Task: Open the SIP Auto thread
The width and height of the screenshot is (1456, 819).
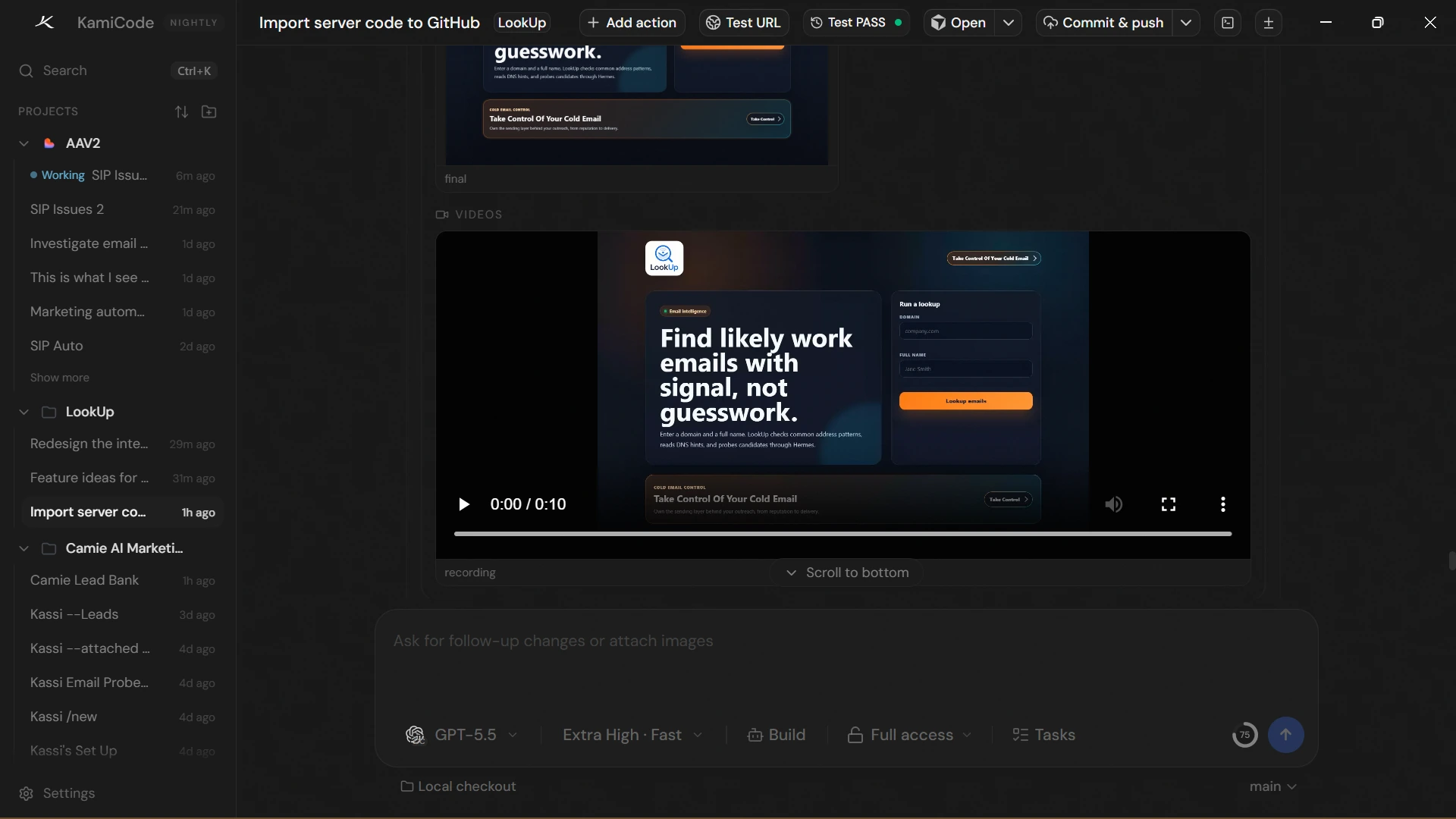Action: point(121,346)
